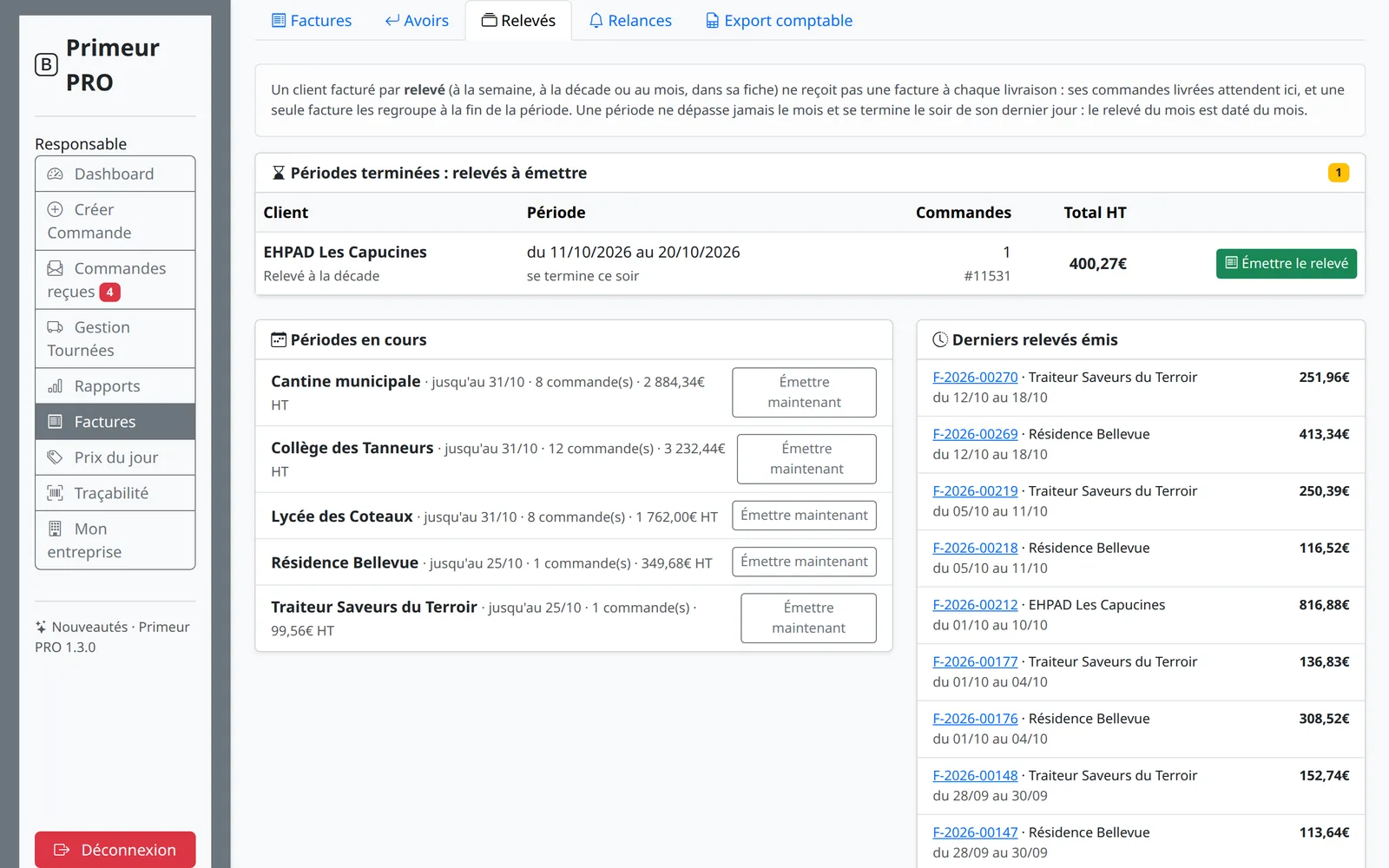Open Créer Commande in the sidebar

coord(115,221)
